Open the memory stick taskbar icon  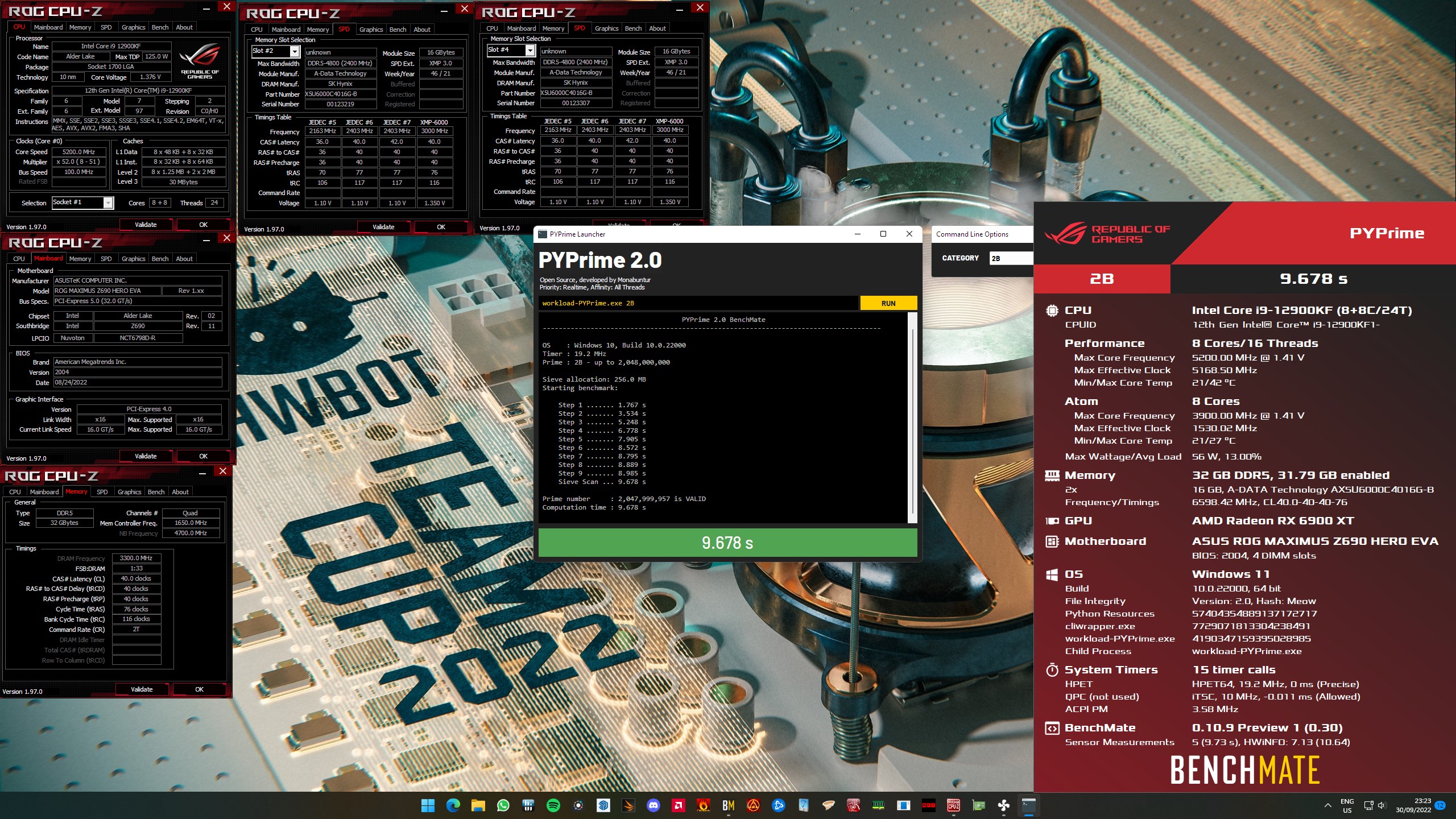878,805
